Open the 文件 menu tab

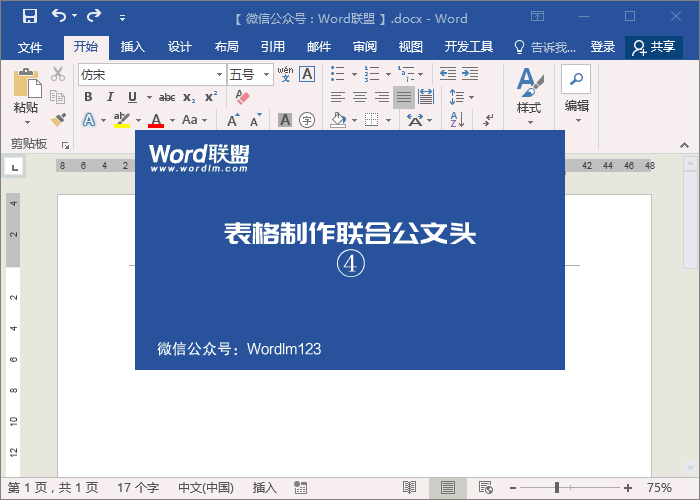(30, 47)
